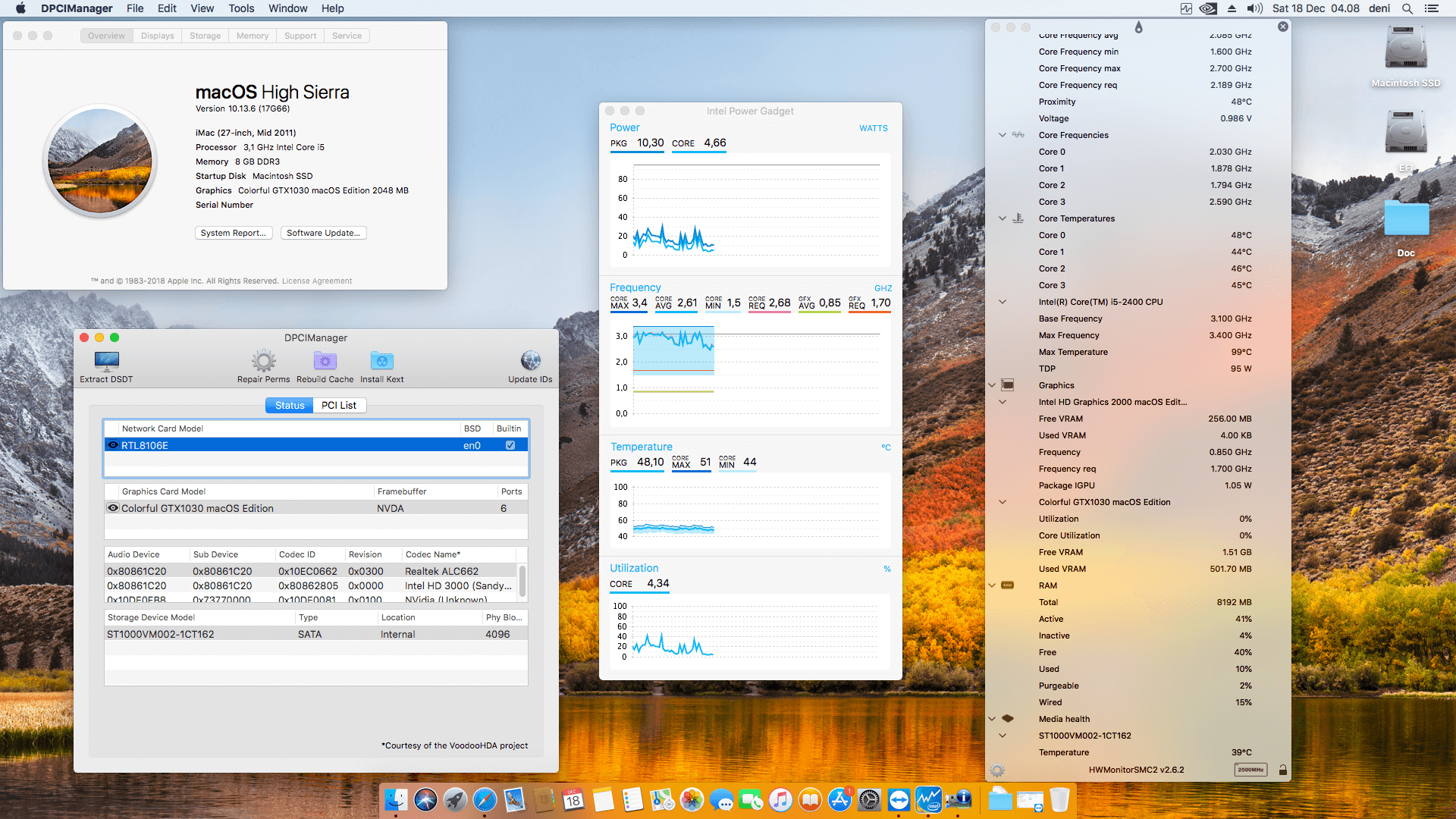The height and width of the screenshot is (819, 1456).
Task: Click the lock icon in HWMonitor footer
Action: [1282, 770]
